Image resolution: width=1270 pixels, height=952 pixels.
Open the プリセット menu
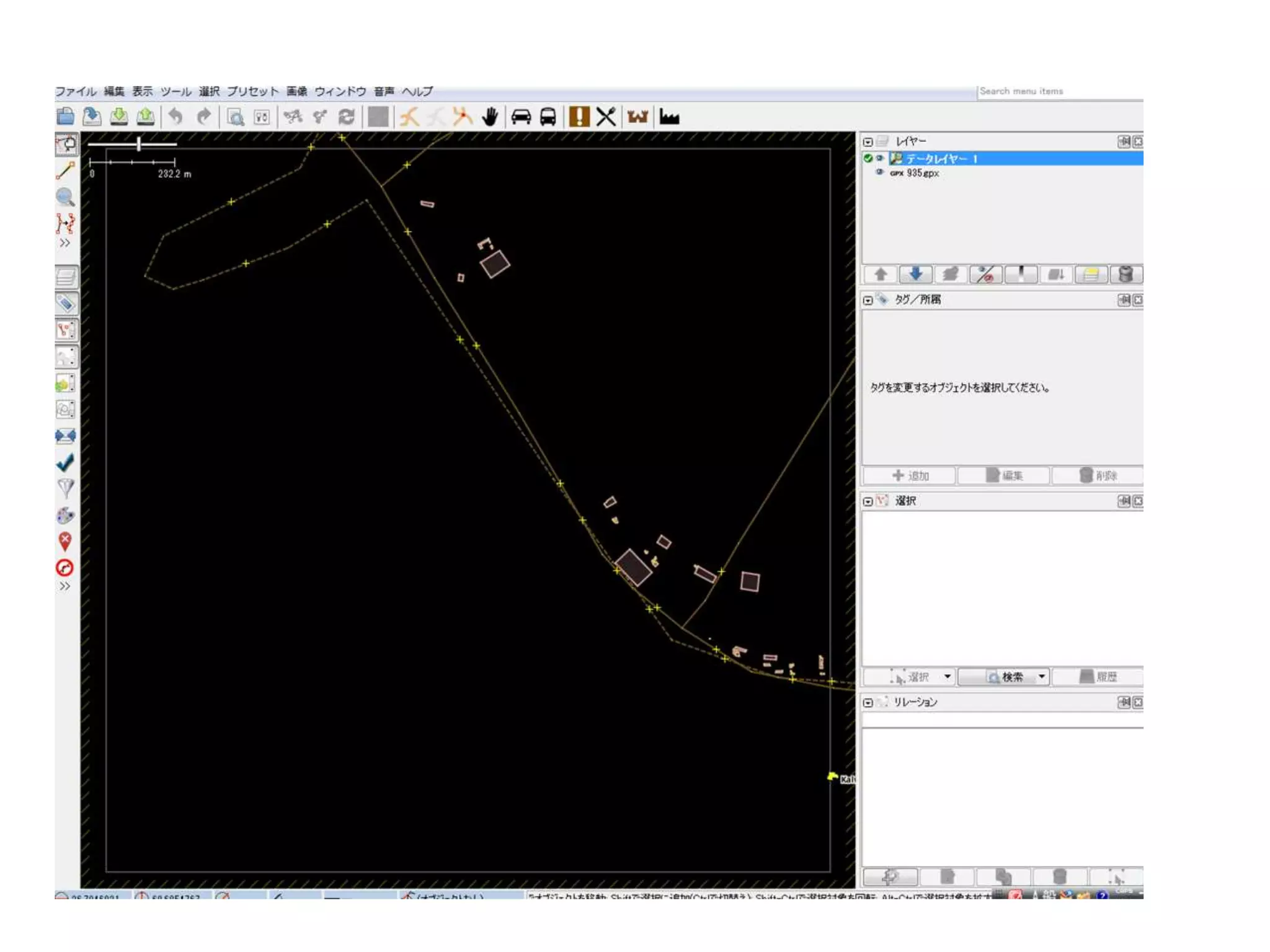(252, 91)
